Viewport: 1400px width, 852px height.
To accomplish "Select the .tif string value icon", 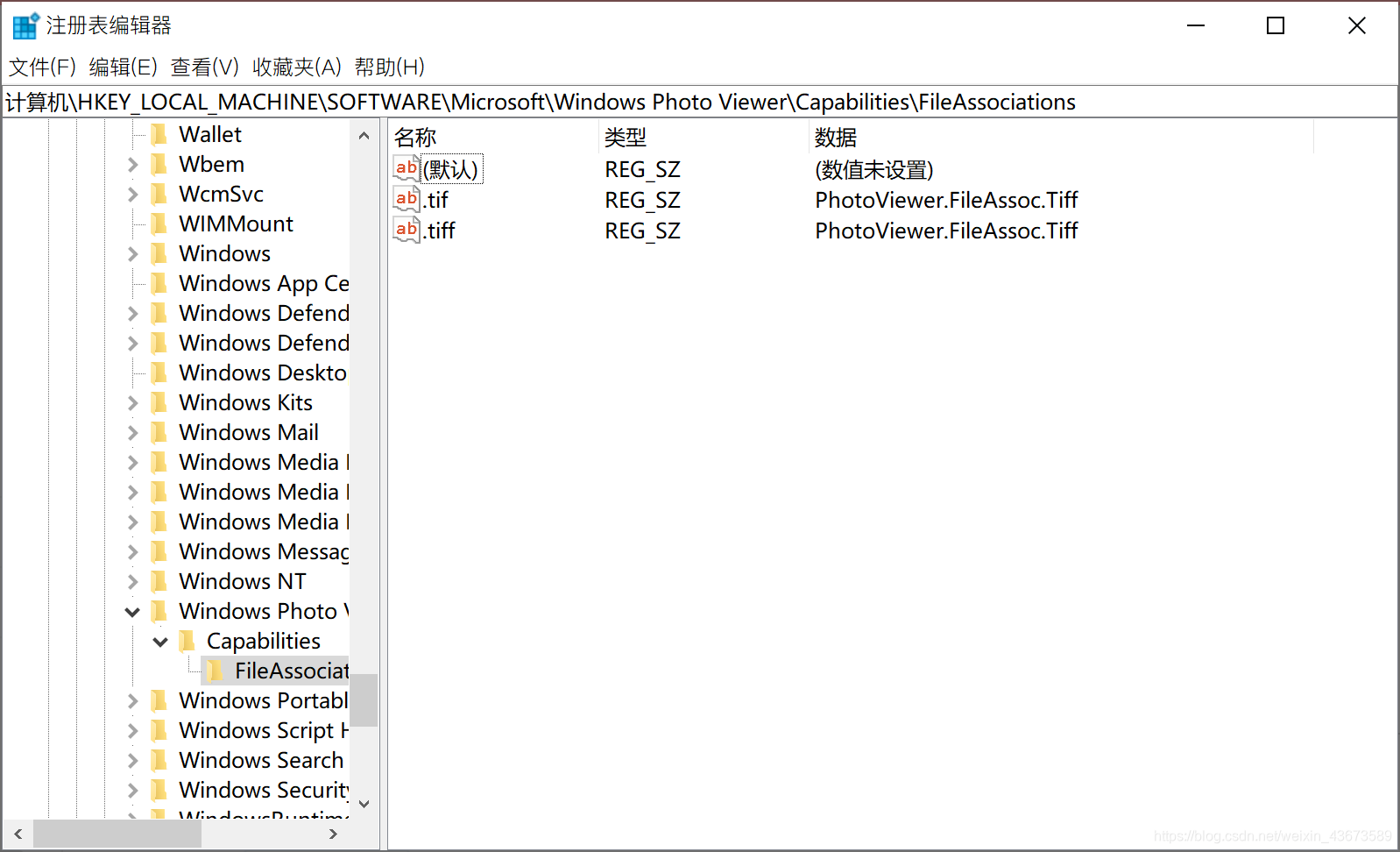I will click(x=407, y=200).
